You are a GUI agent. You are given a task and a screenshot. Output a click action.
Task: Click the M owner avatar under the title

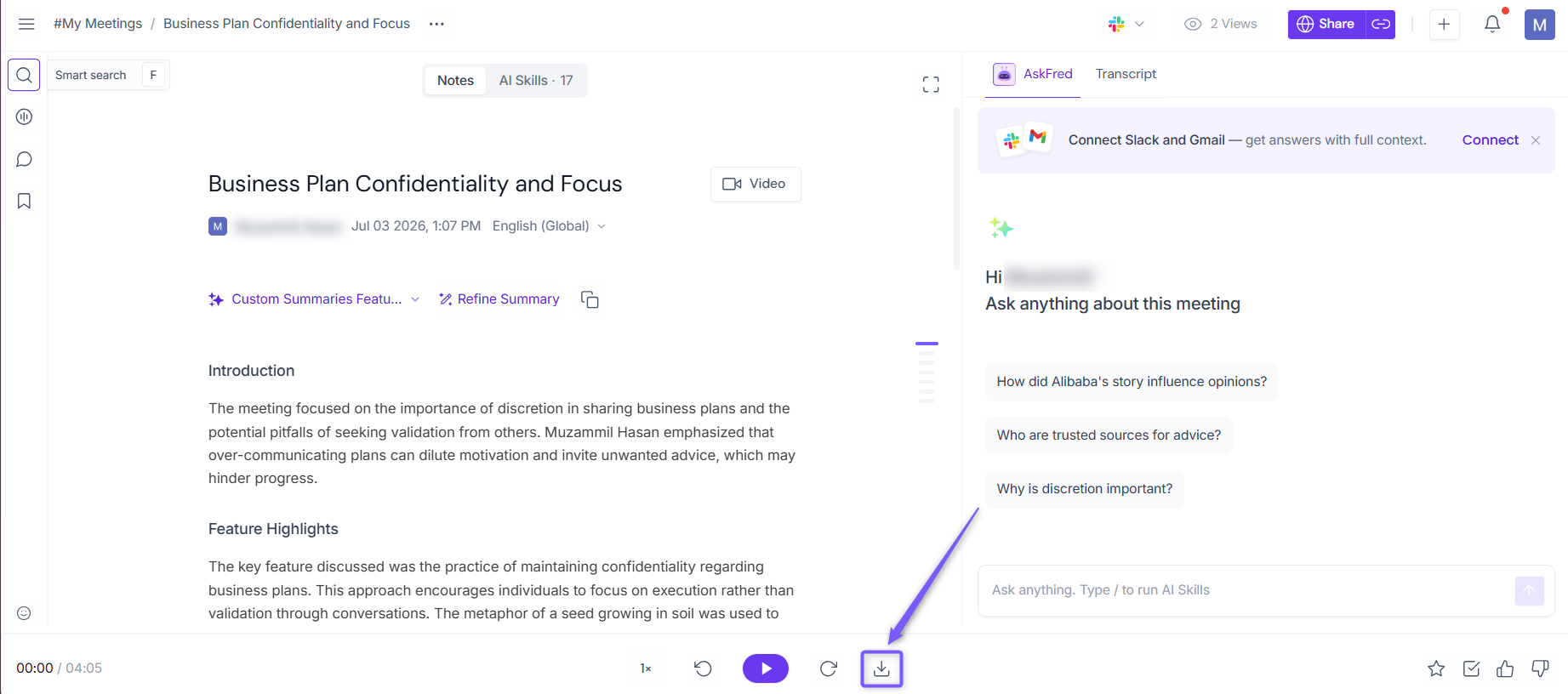(x=218, y=226)
